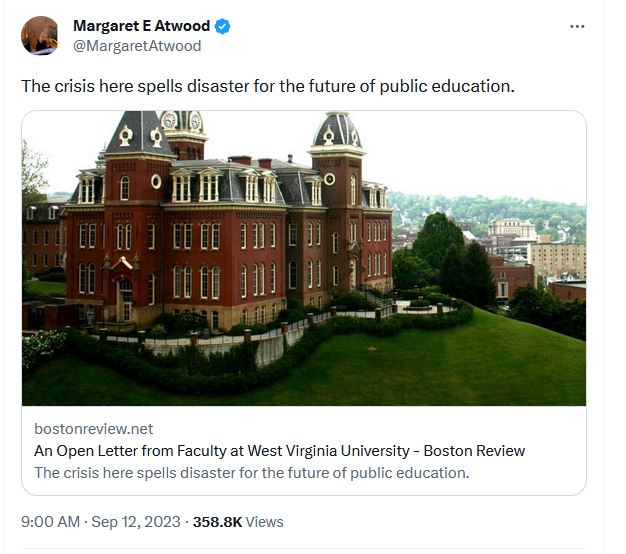Open the tweet's more options ellipsis menu

pos(577,26)
